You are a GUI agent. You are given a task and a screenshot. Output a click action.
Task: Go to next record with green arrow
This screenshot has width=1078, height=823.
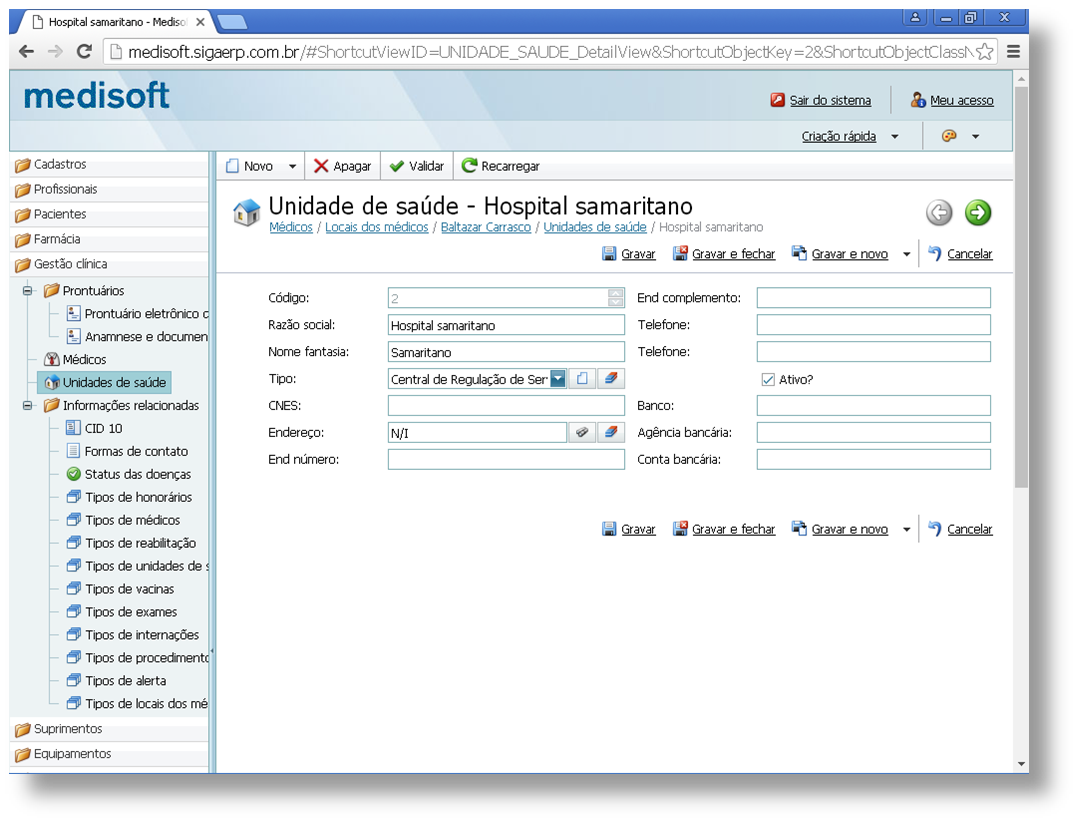click(x=978, y=212)
